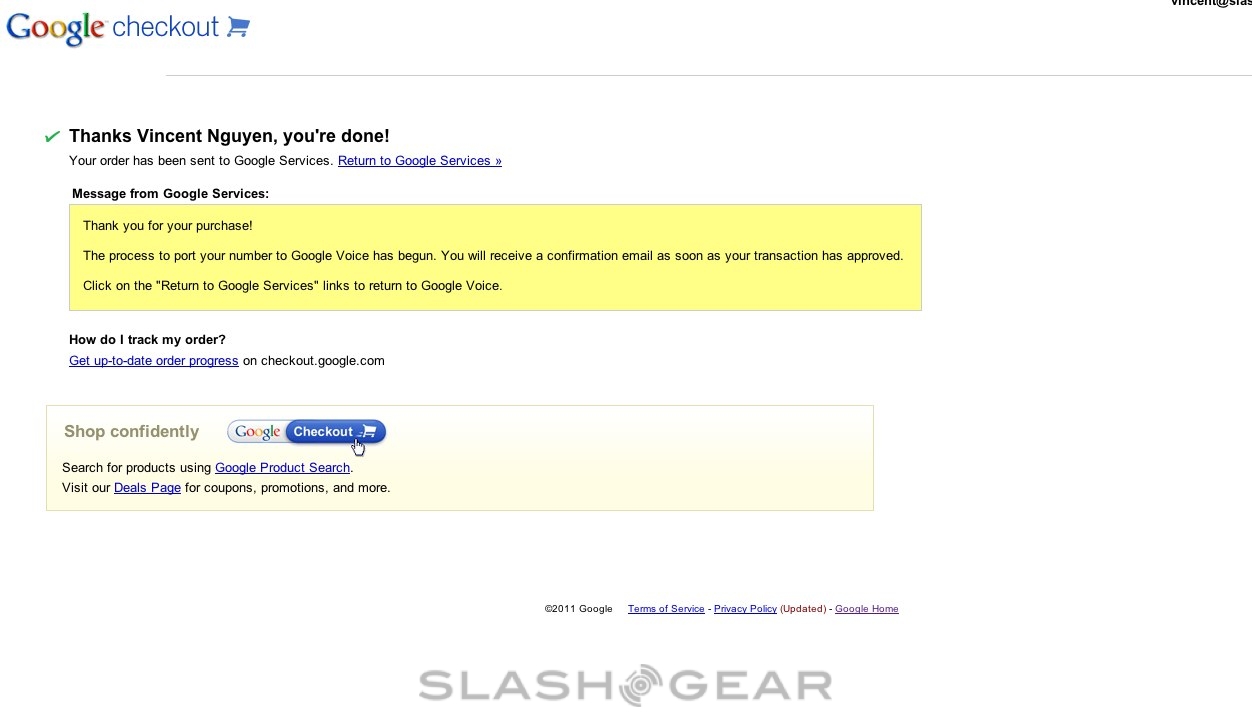This screenshot has width=1252, height=725.
Task: Click the 'Shop confidently' heading text
Action: click(131, 432)
